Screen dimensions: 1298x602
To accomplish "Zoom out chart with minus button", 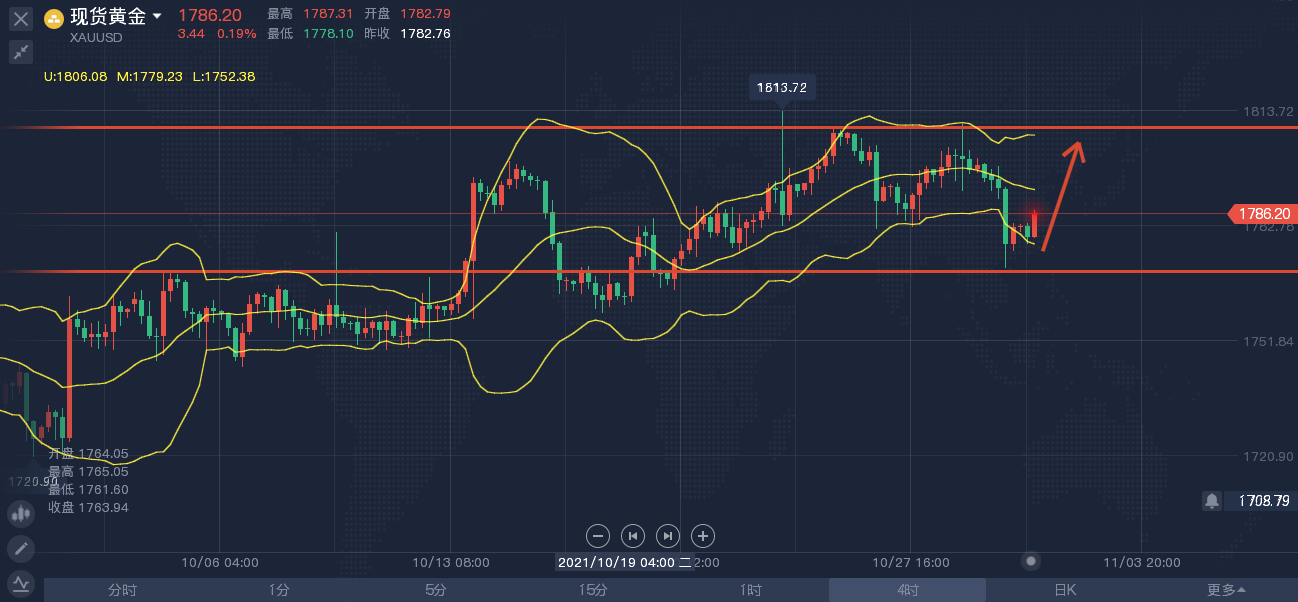I will pyautogui.click(x=597, y=535).
